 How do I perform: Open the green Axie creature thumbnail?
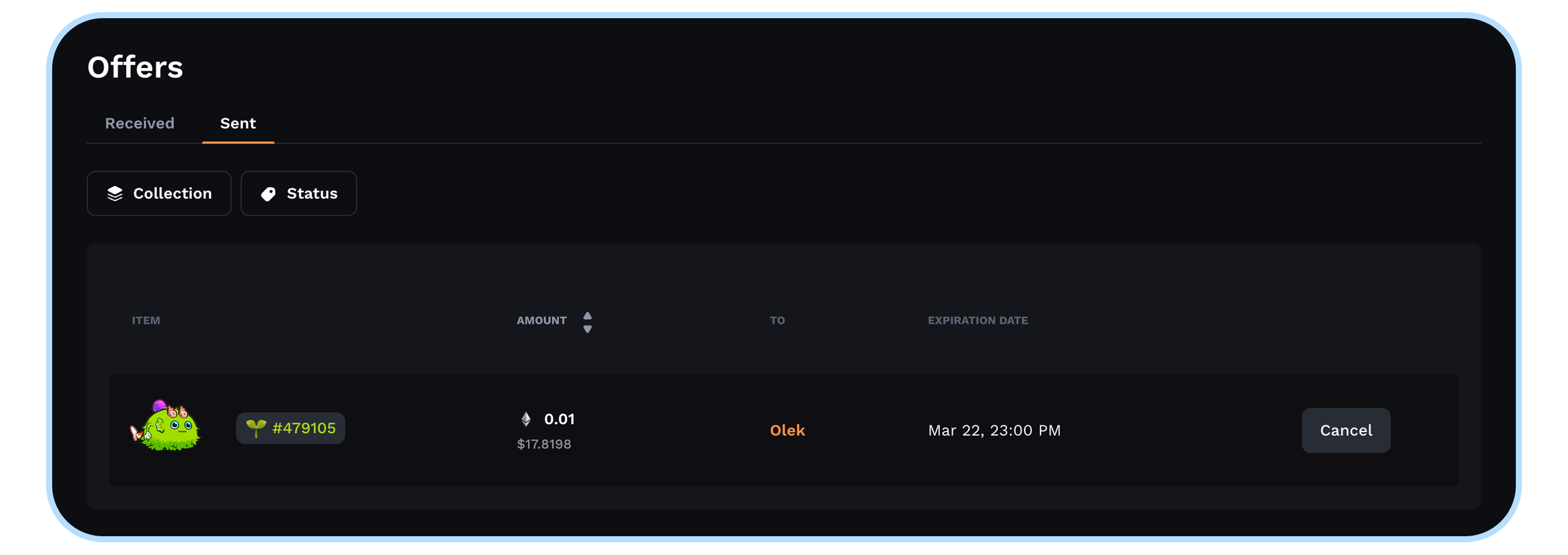click(x=166, y=426)
